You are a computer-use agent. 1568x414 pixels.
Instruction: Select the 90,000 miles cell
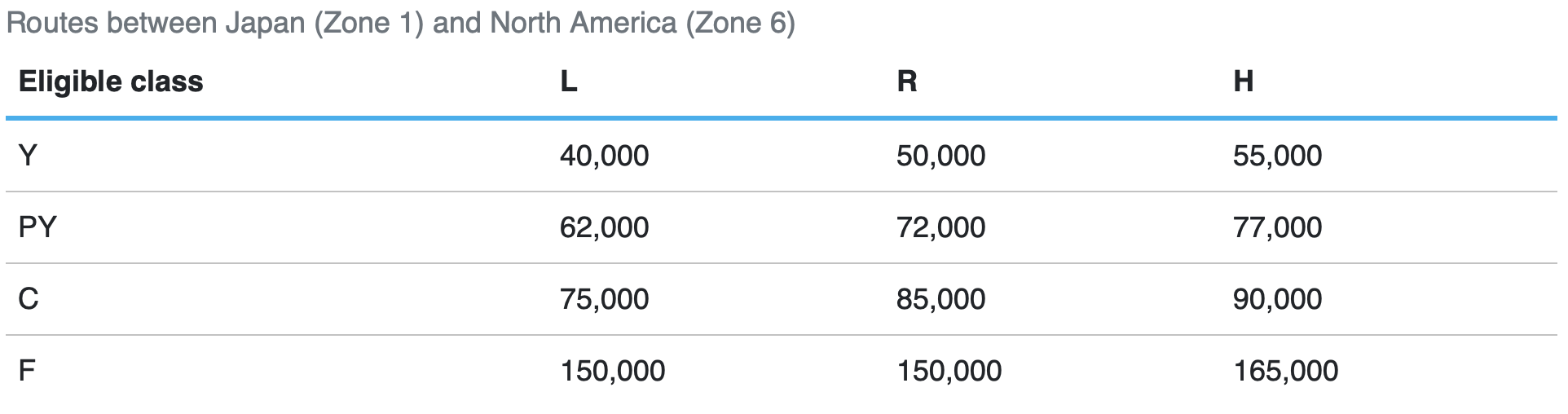1277,299
